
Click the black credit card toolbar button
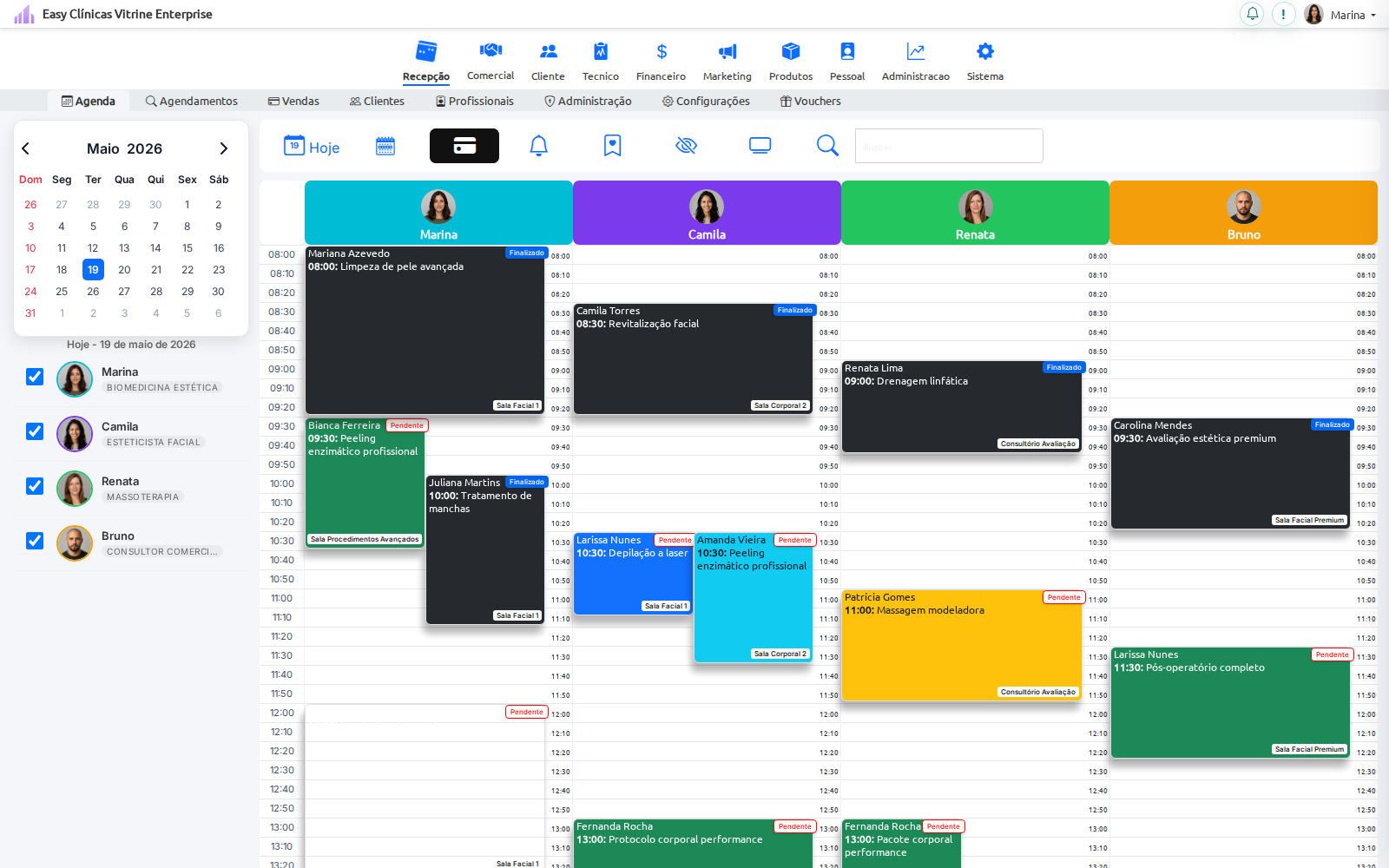[464, 146]
